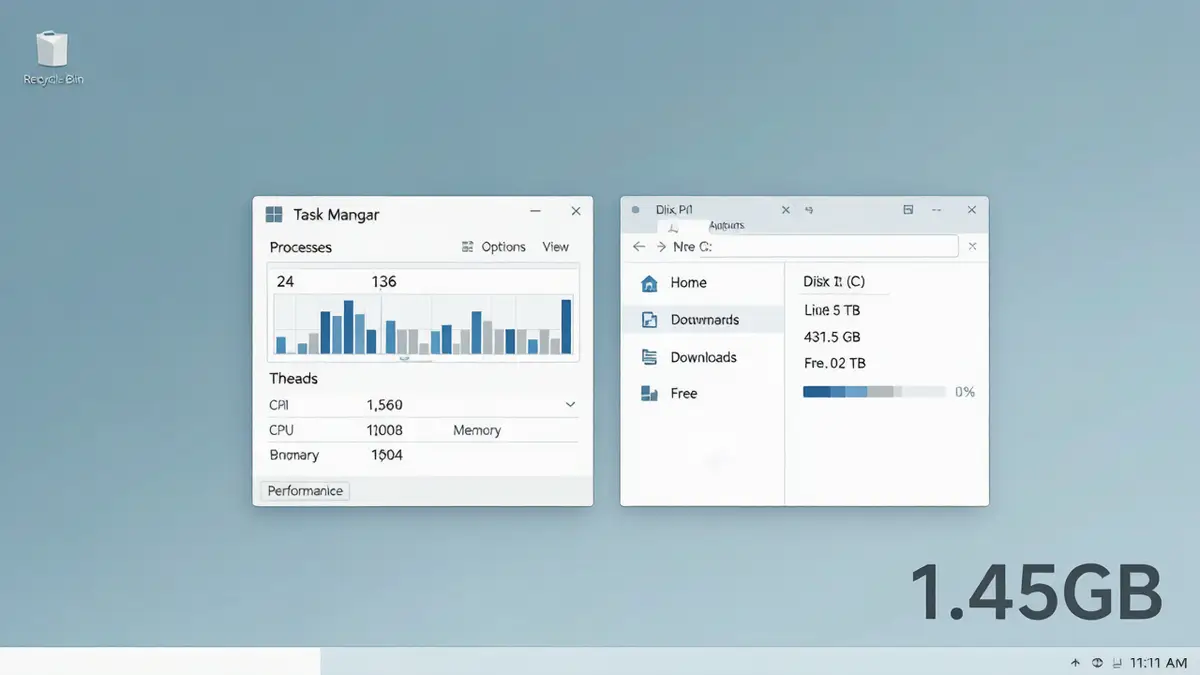This screenshot has height=675, width=1200.
Task: Click the 0% label beside progress bar
Action: [965, 393]
